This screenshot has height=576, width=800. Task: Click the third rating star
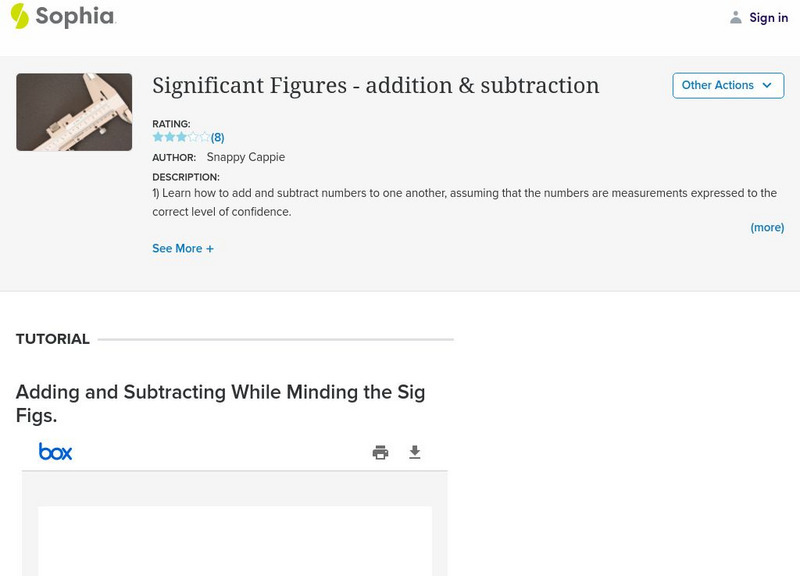(x=181, y=137)
